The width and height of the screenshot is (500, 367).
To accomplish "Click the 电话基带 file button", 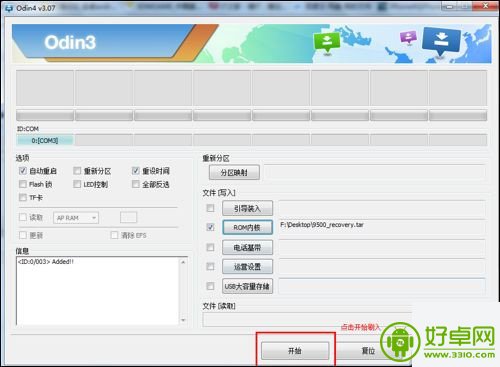I will 247,247.
